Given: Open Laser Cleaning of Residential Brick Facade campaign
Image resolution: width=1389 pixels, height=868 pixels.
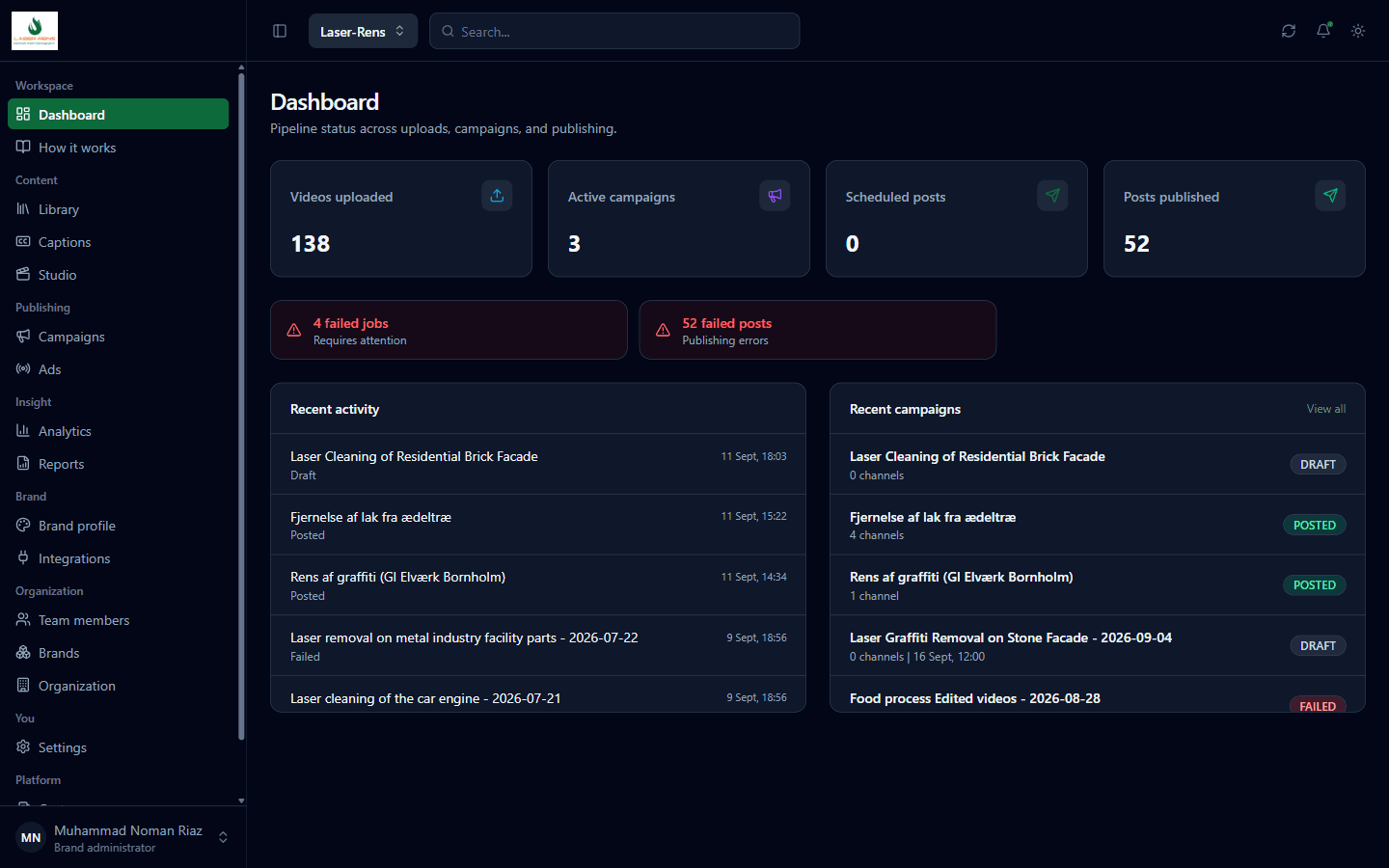Looking at the screenshot, I should point(1098,465).
